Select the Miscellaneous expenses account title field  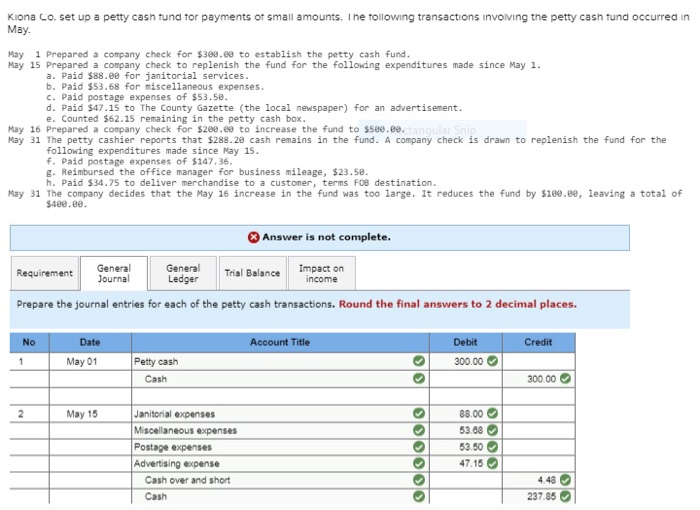[280, 431]
